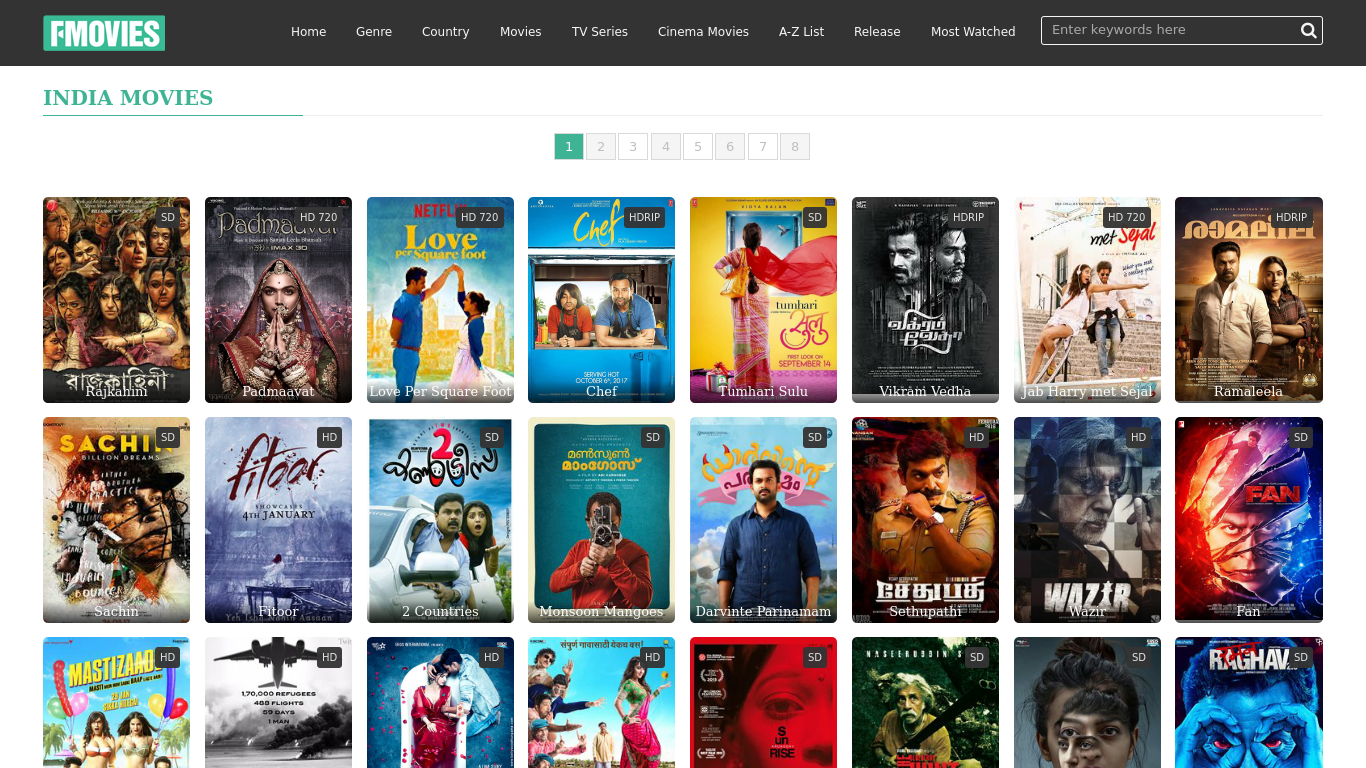Viewport: 1366px width, 768px height.
Task: Go to the Movies section
Action: [x=520, y=32]
